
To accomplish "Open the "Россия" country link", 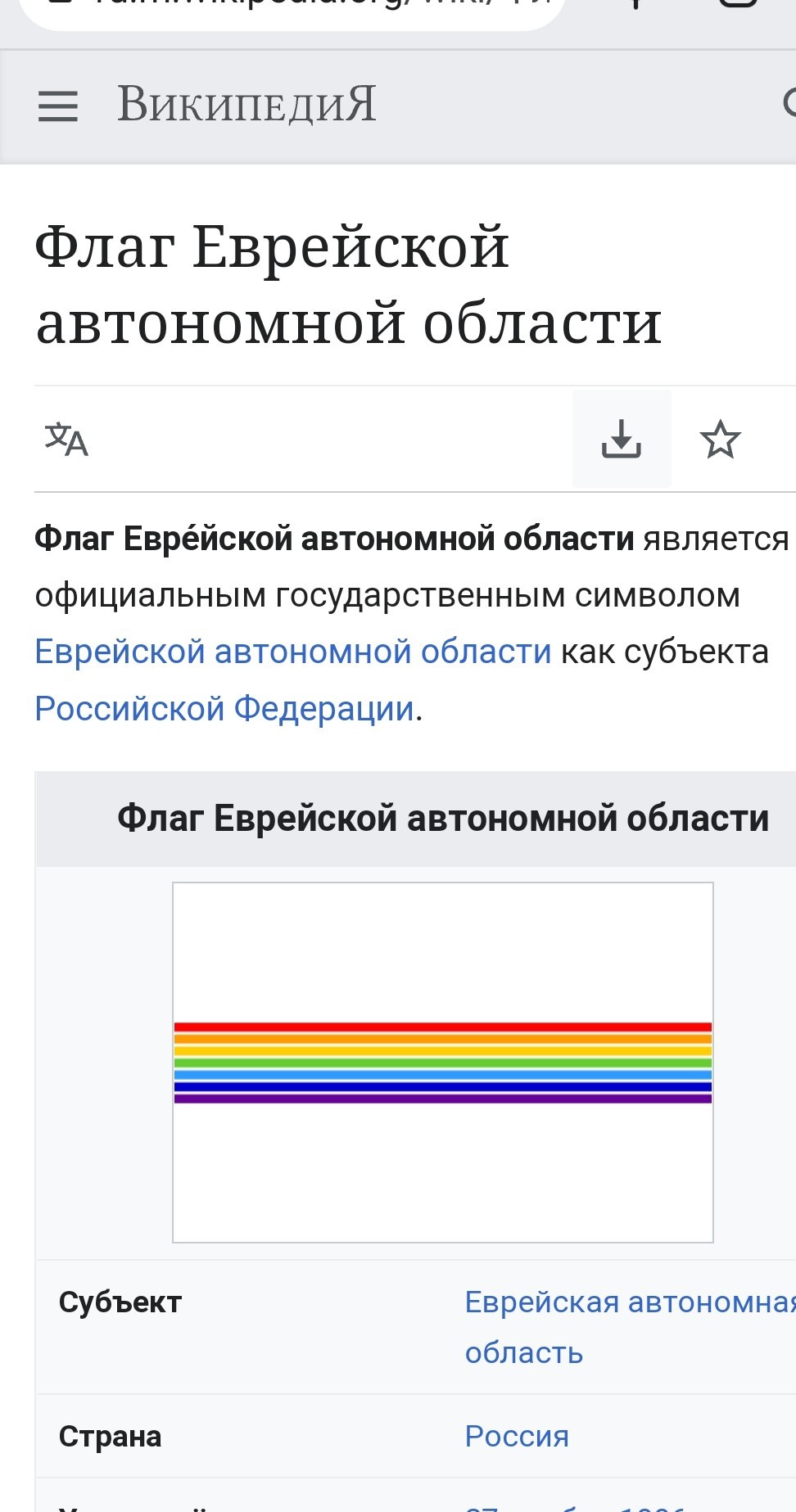I will (x=517, y=1436).
